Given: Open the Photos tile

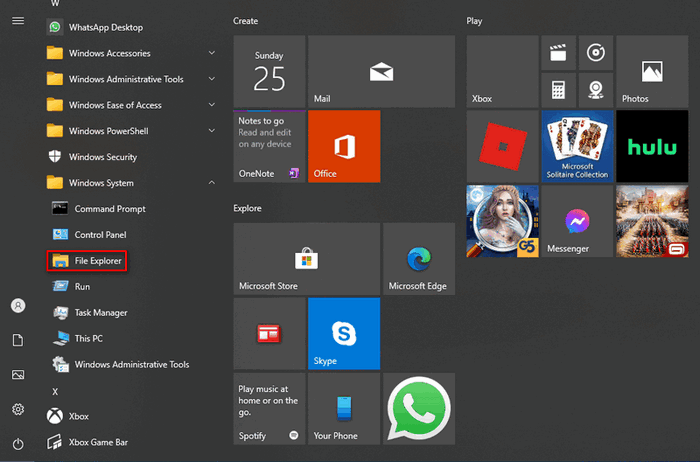Looking at the screenshot, I should click(652, 71).
